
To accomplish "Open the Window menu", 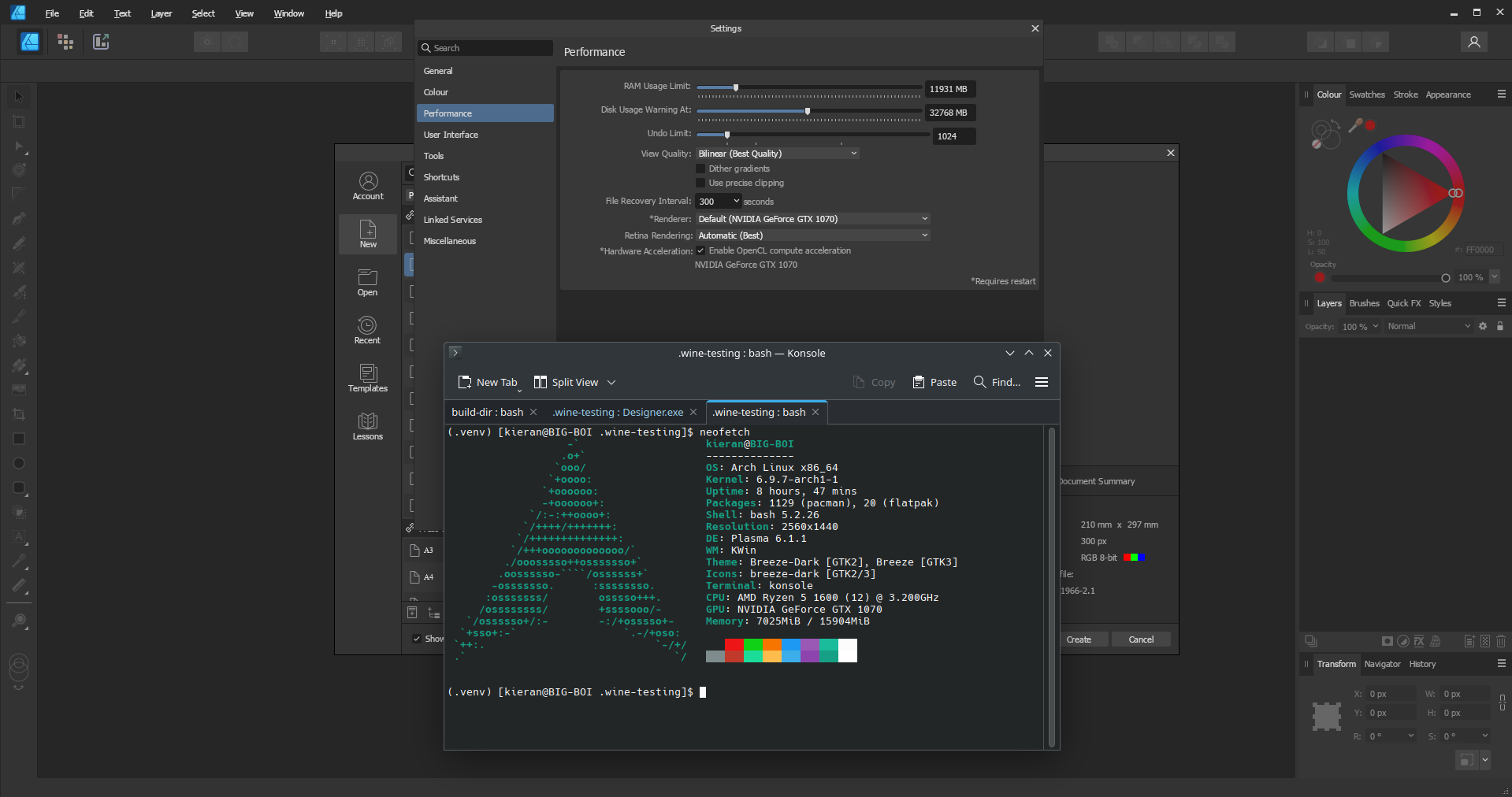I will coord(288,13).
